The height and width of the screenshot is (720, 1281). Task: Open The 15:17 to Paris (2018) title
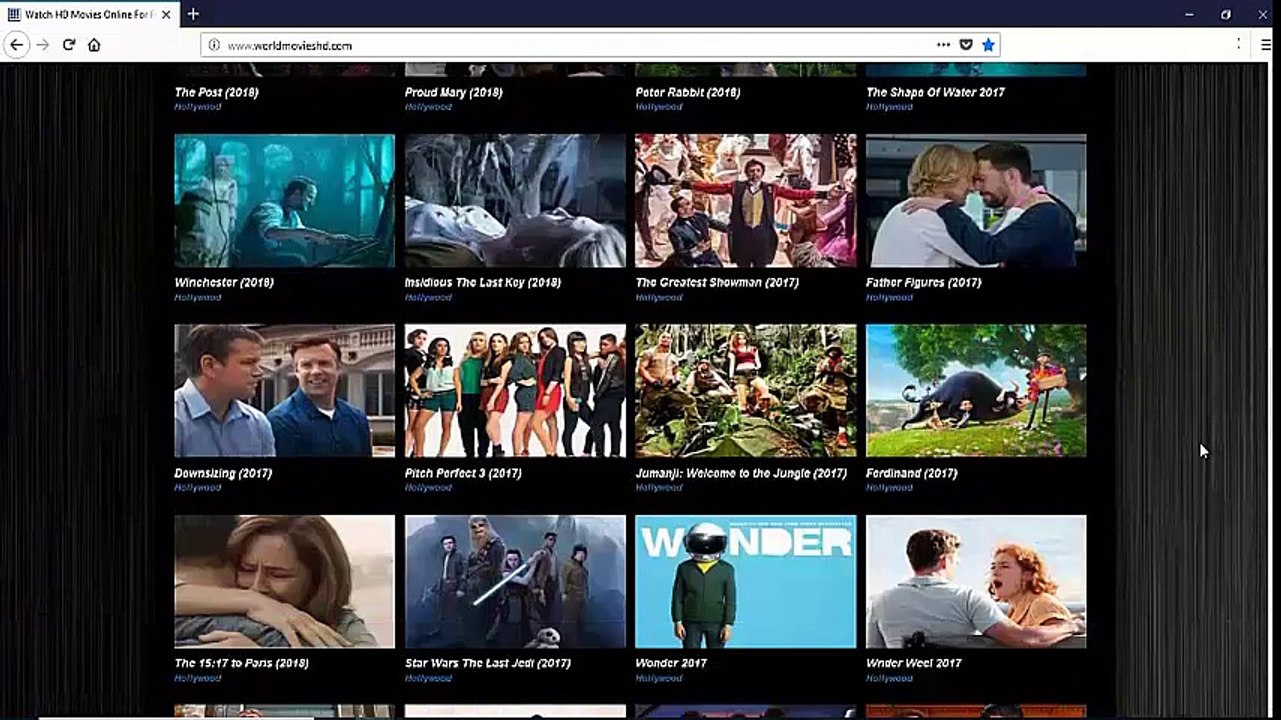tap(242, 664)
